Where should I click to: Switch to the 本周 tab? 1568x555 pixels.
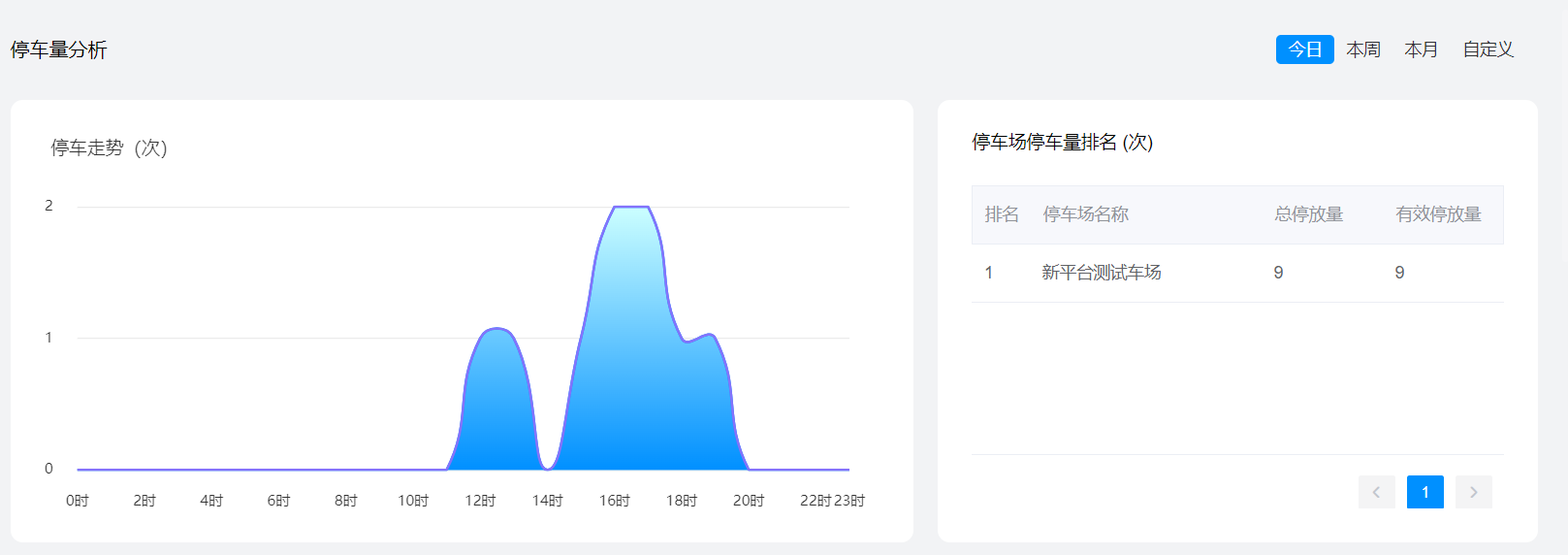(x=1362, y=49)
